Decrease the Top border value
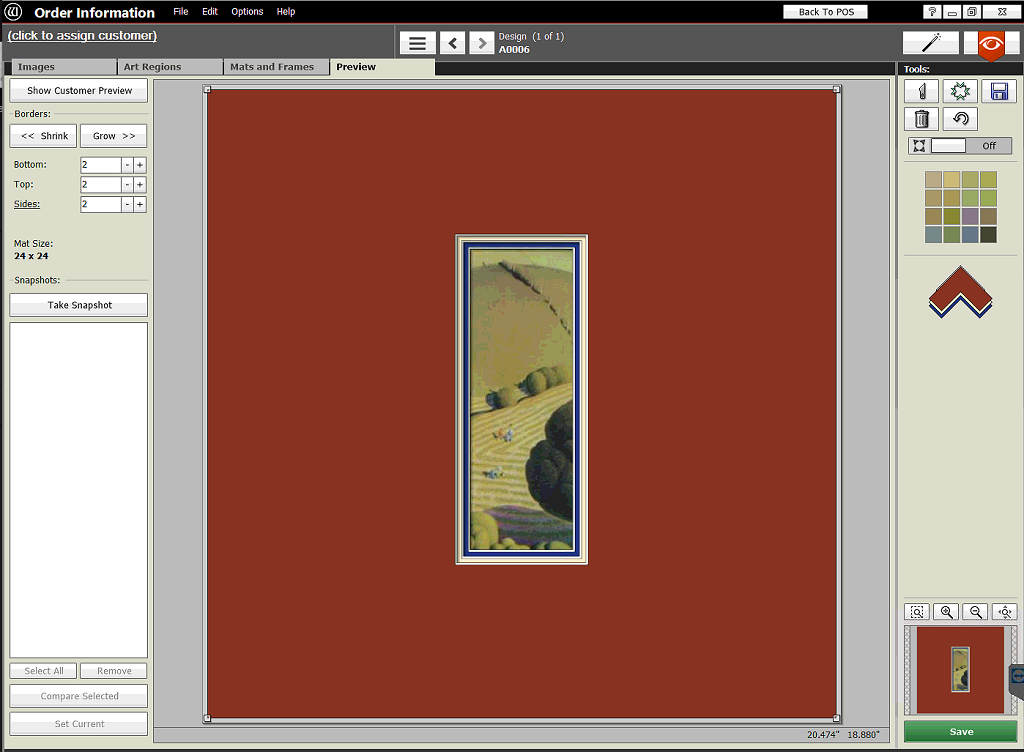 (127, 185)
